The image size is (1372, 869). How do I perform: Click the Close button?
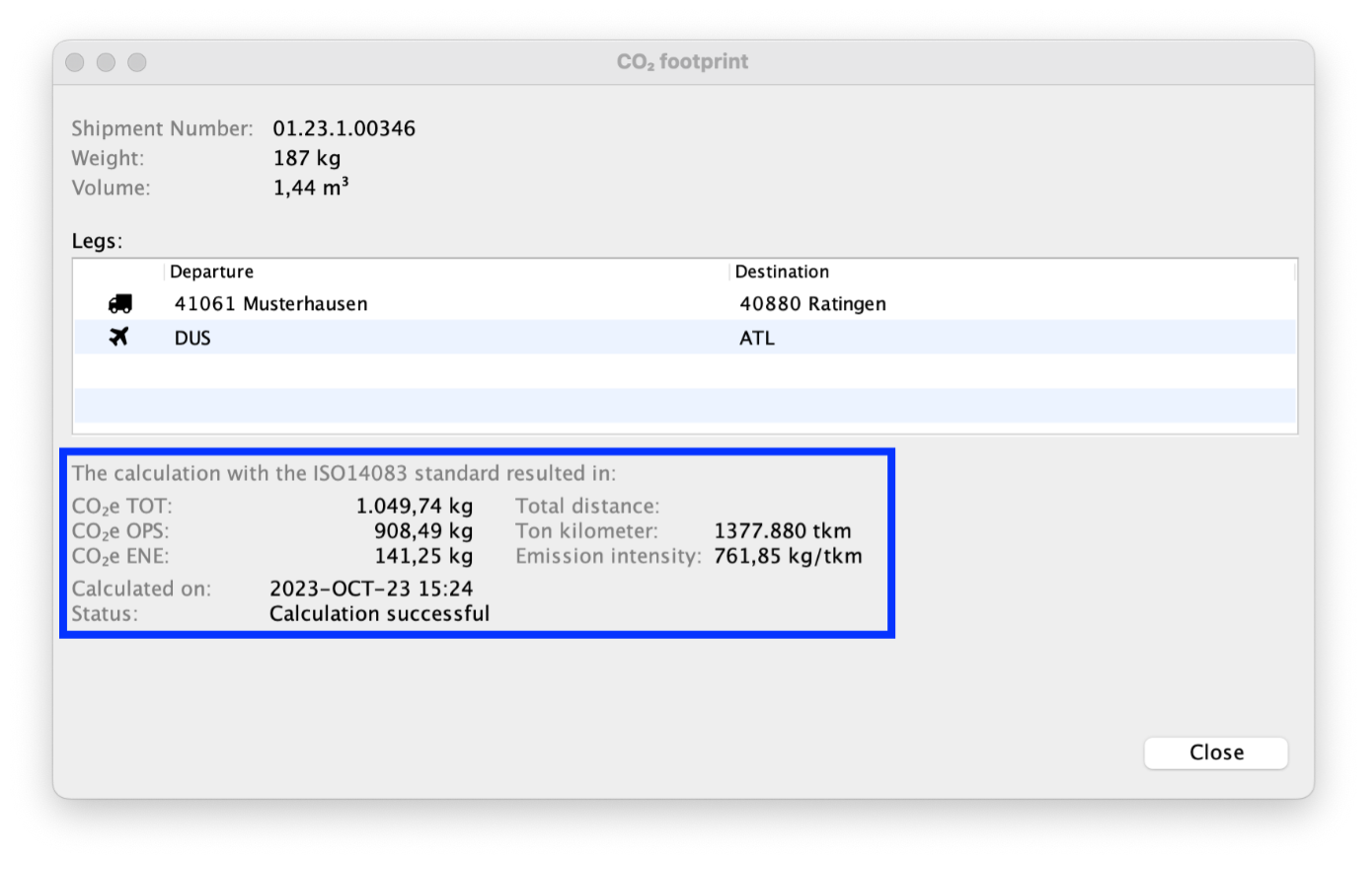[1215, 752]
